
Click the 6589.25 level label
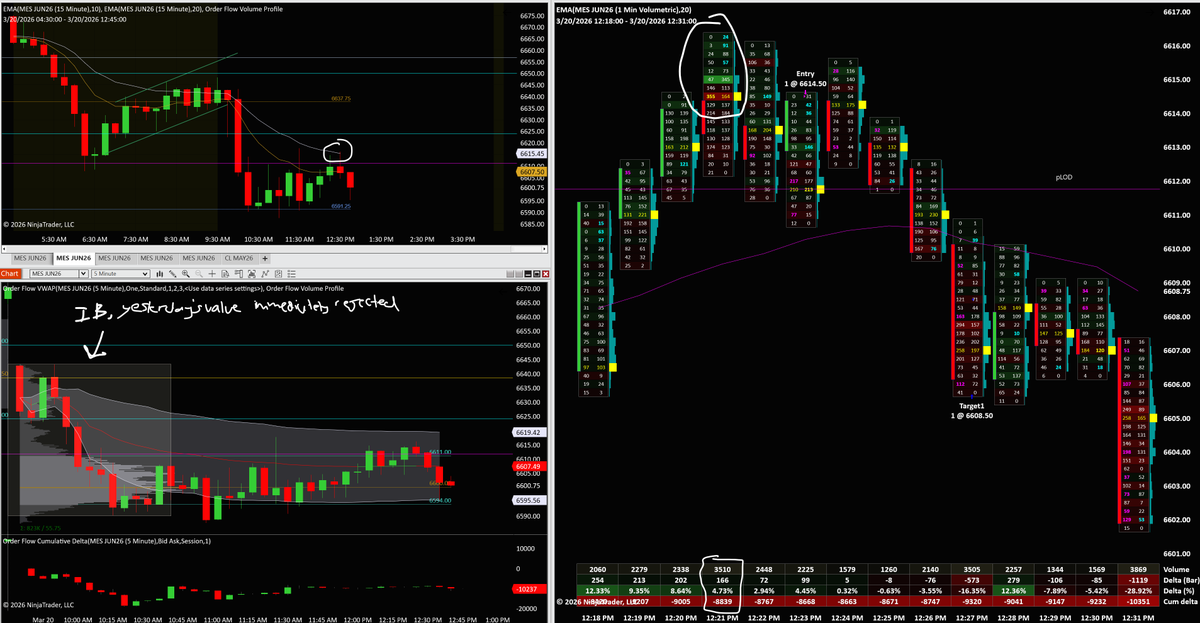coord(342,207)
